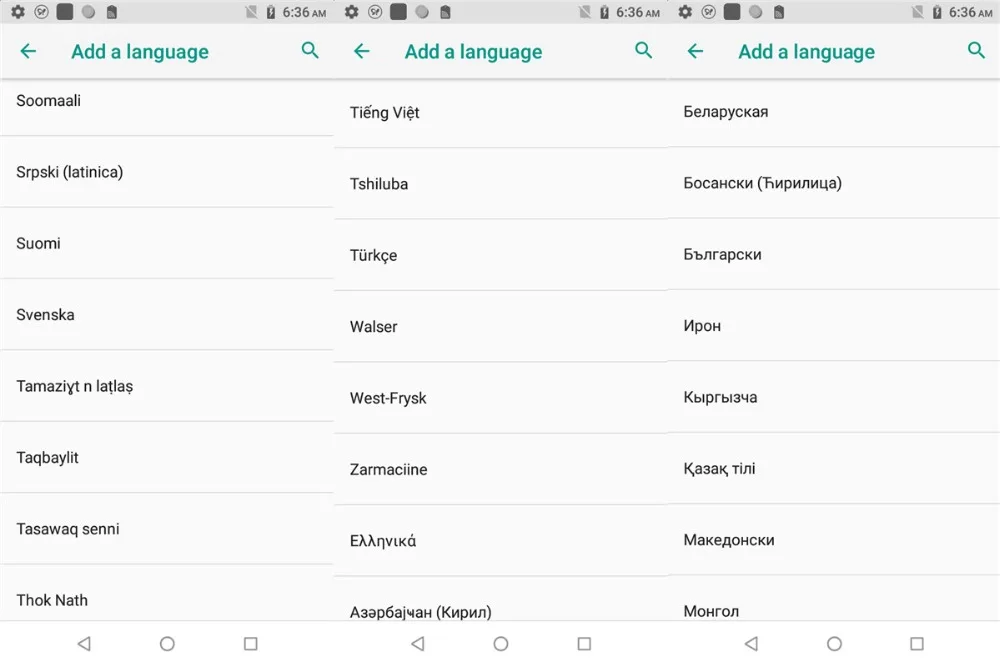Tap recents square below Азәрбајҹан (Кирил)
Viewport: 1000px width, 667px height.
[x=584, y=643]
